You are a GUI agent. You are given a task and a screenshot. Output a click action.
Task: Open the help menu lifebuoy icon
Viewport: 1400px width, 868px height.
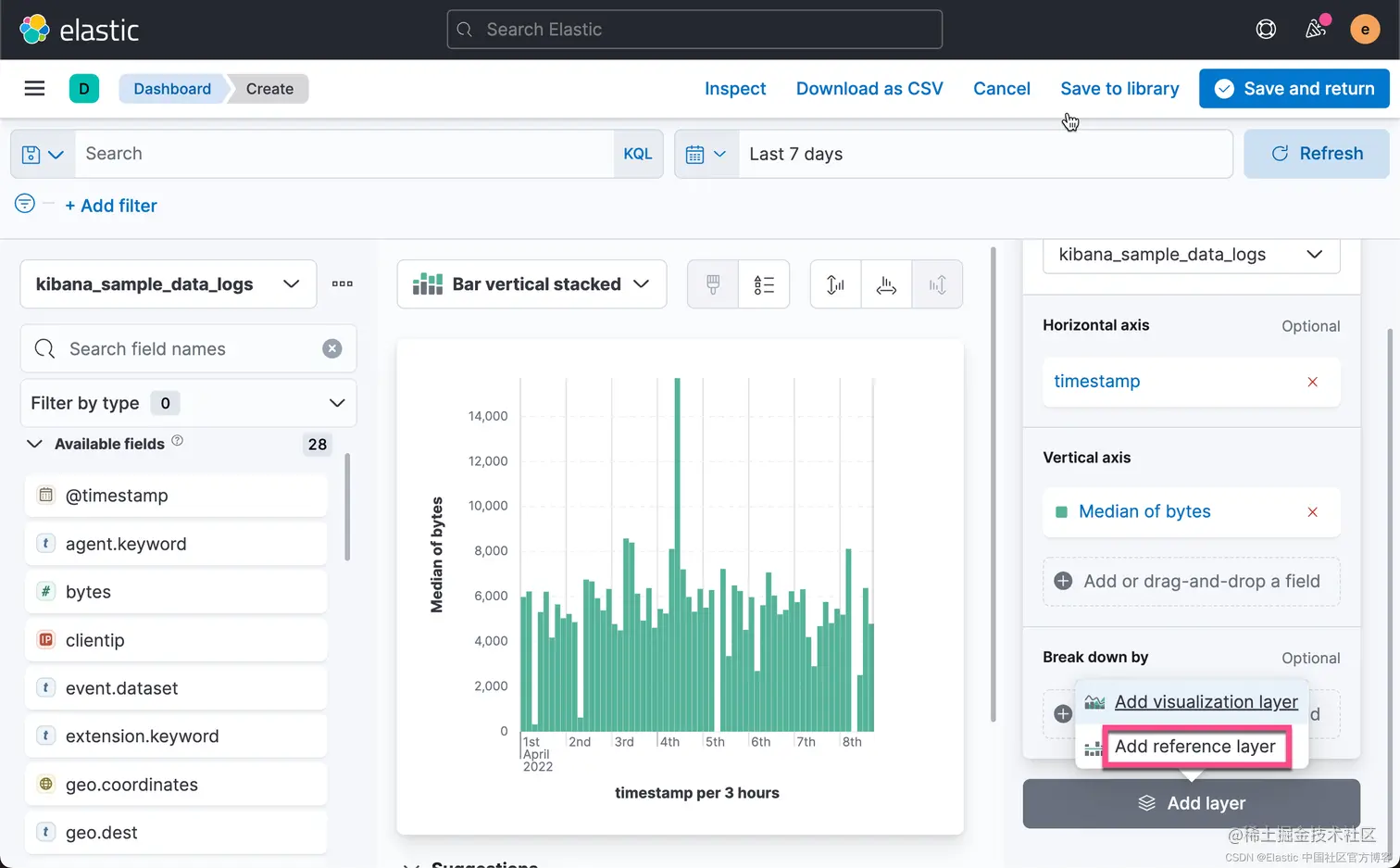click(1266, 30)
